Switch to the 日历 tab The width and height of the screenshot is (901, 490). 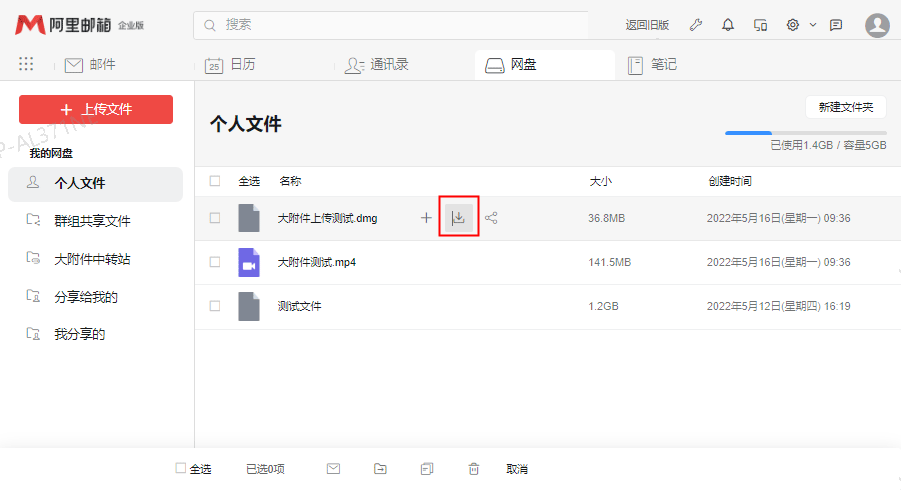tap(230, 64)
